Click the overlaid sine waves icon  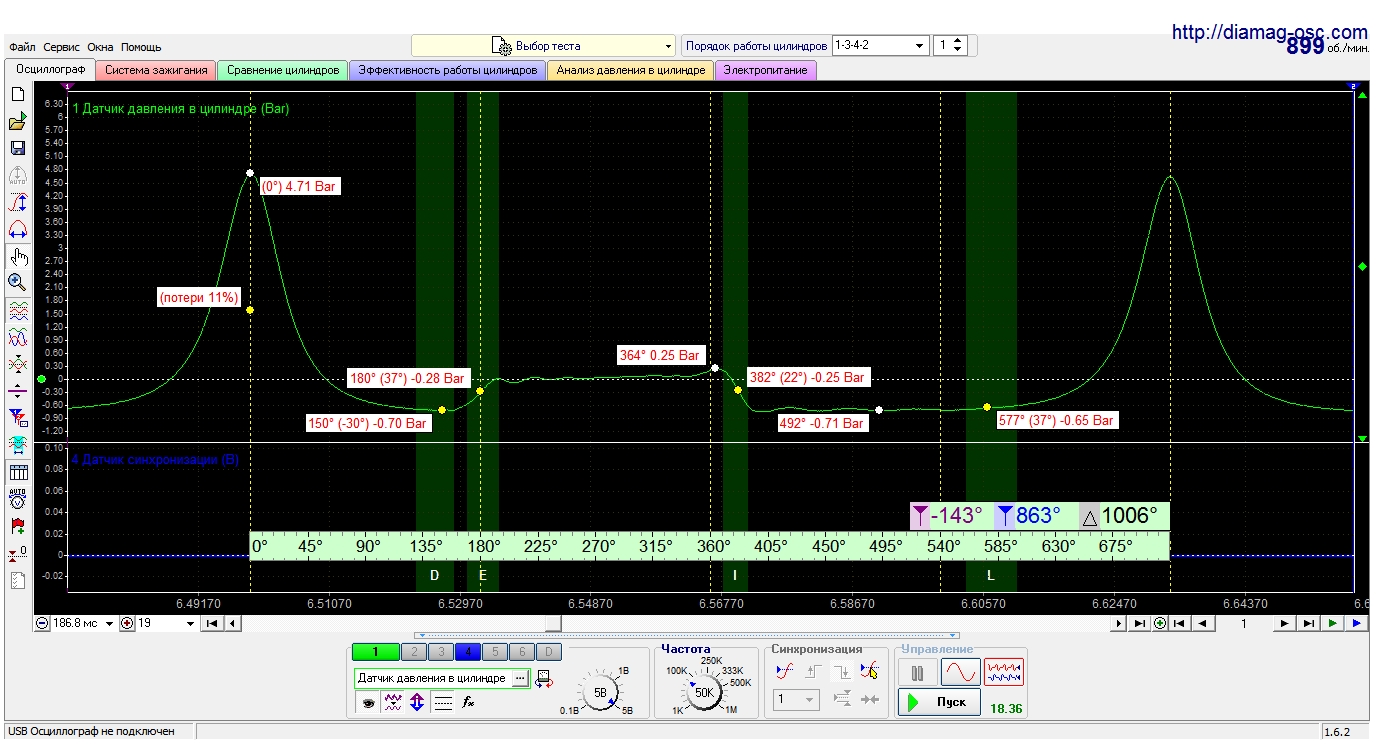pos(17,338)
